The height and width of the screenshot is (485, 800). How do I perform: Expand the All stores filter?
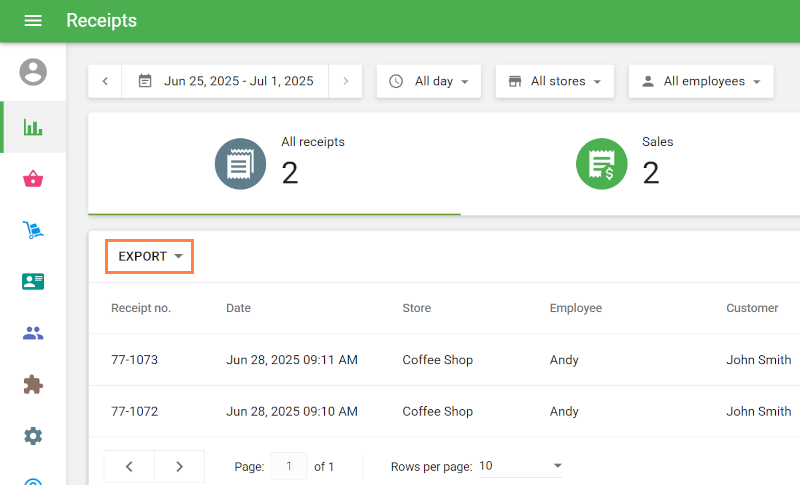tap(555, 81)
